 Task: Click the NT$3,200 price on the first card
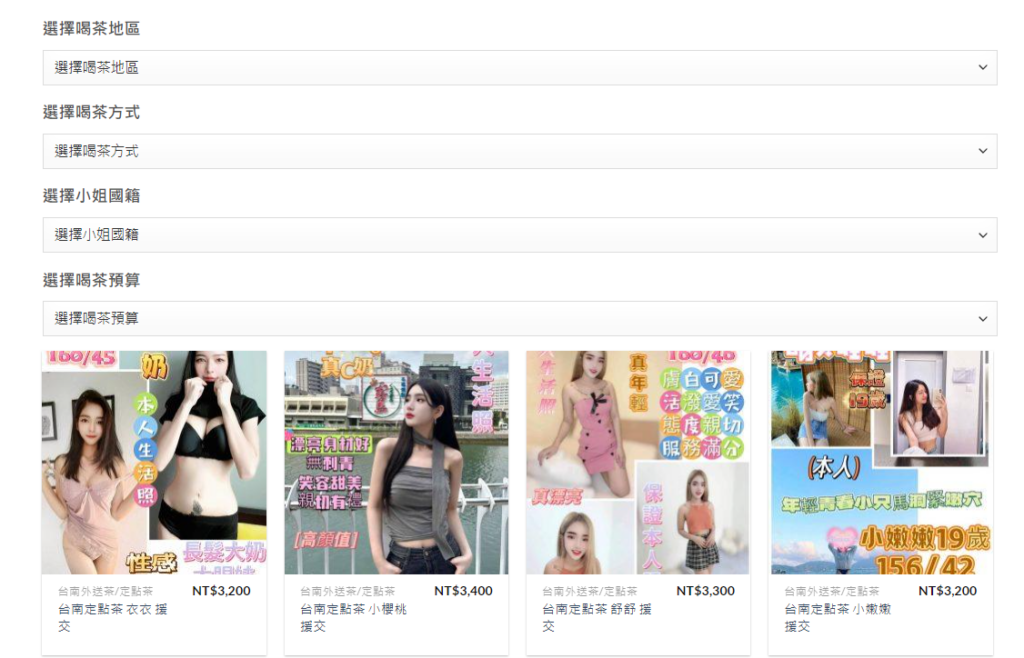221,591
